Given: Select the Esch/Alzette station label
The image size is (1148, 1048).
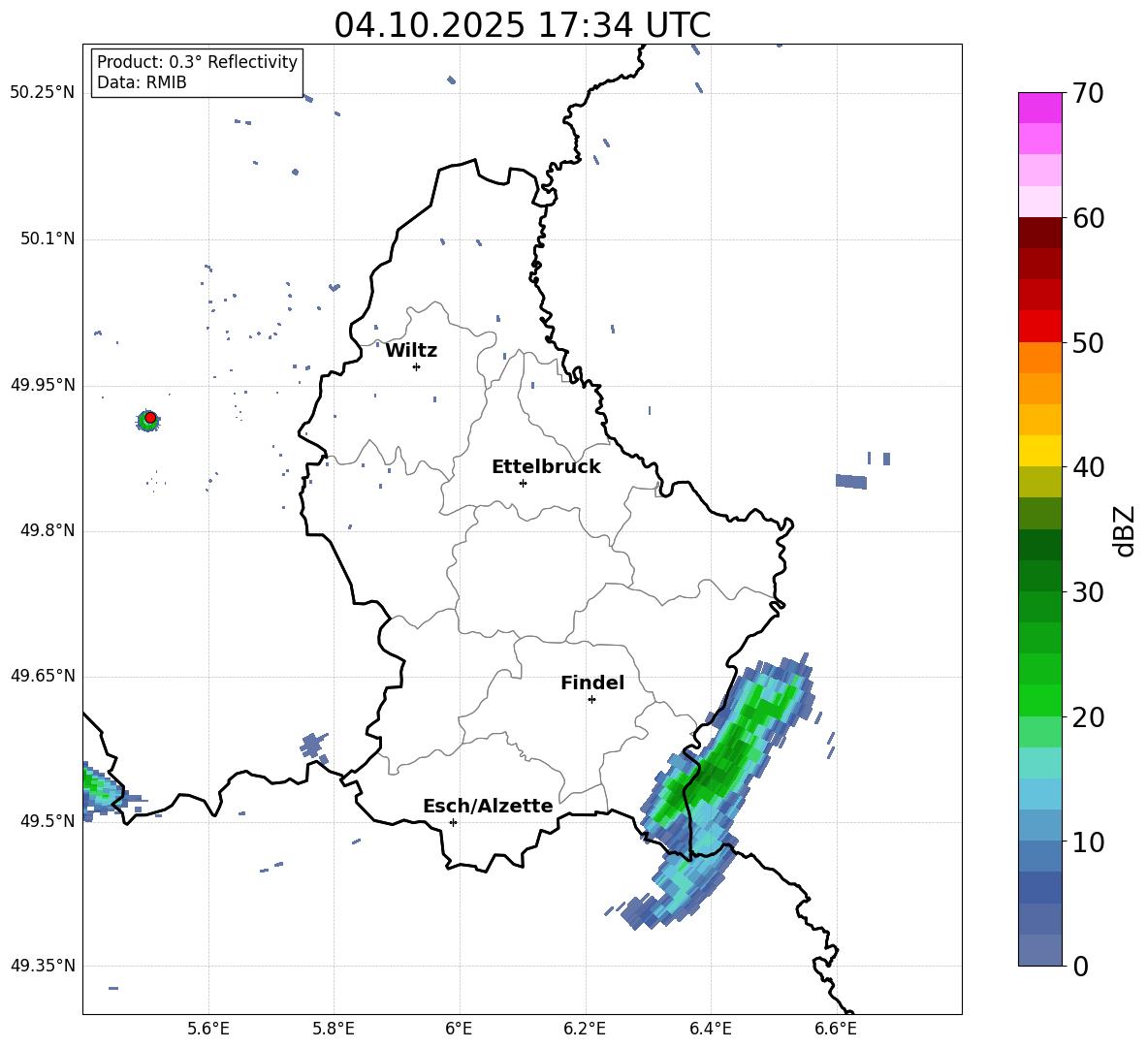Looking at the screenshot, I should (488, 807).
